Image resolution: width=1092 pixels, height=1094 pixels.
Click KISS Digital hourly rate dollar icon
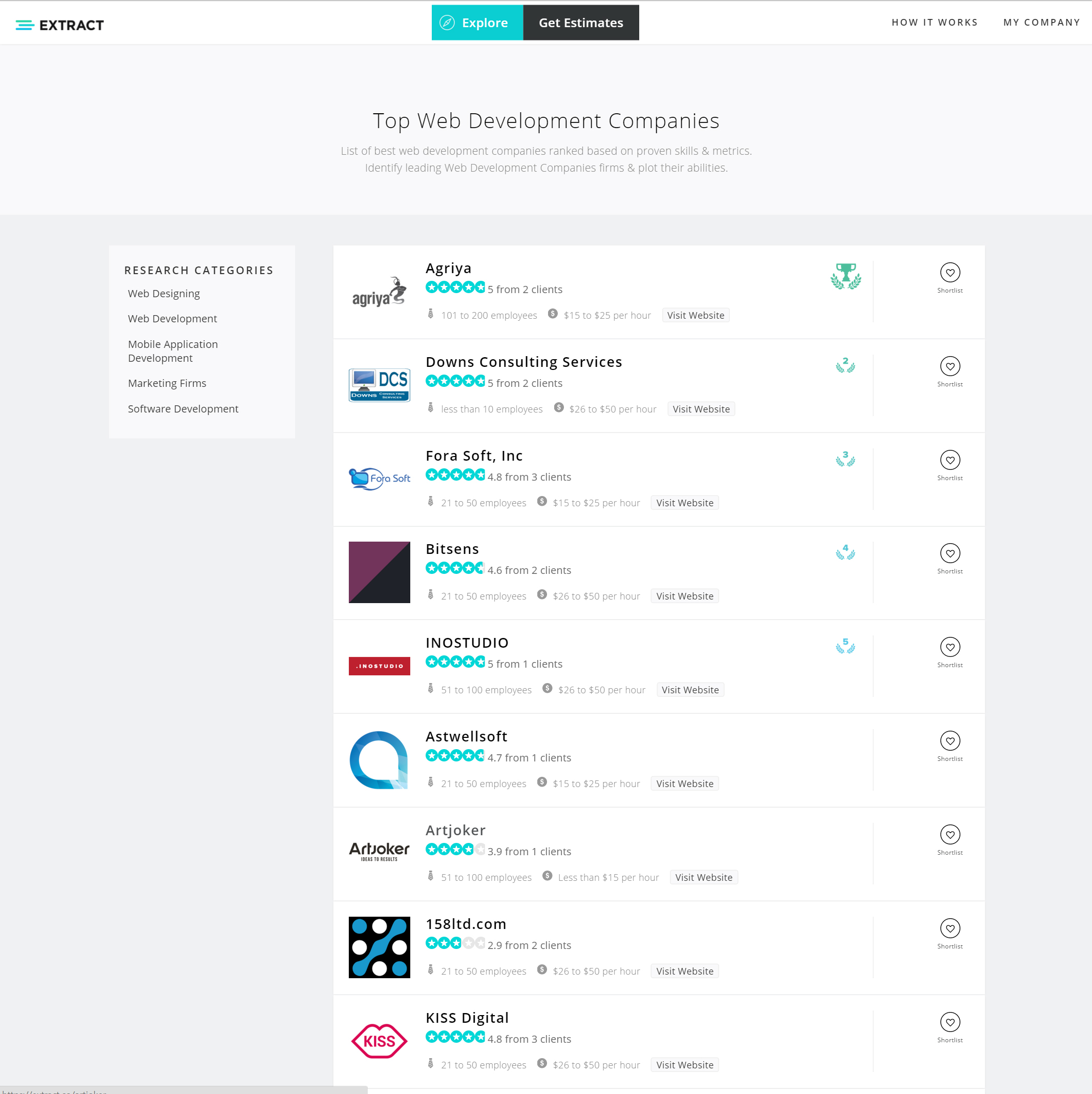point(542,1063)
